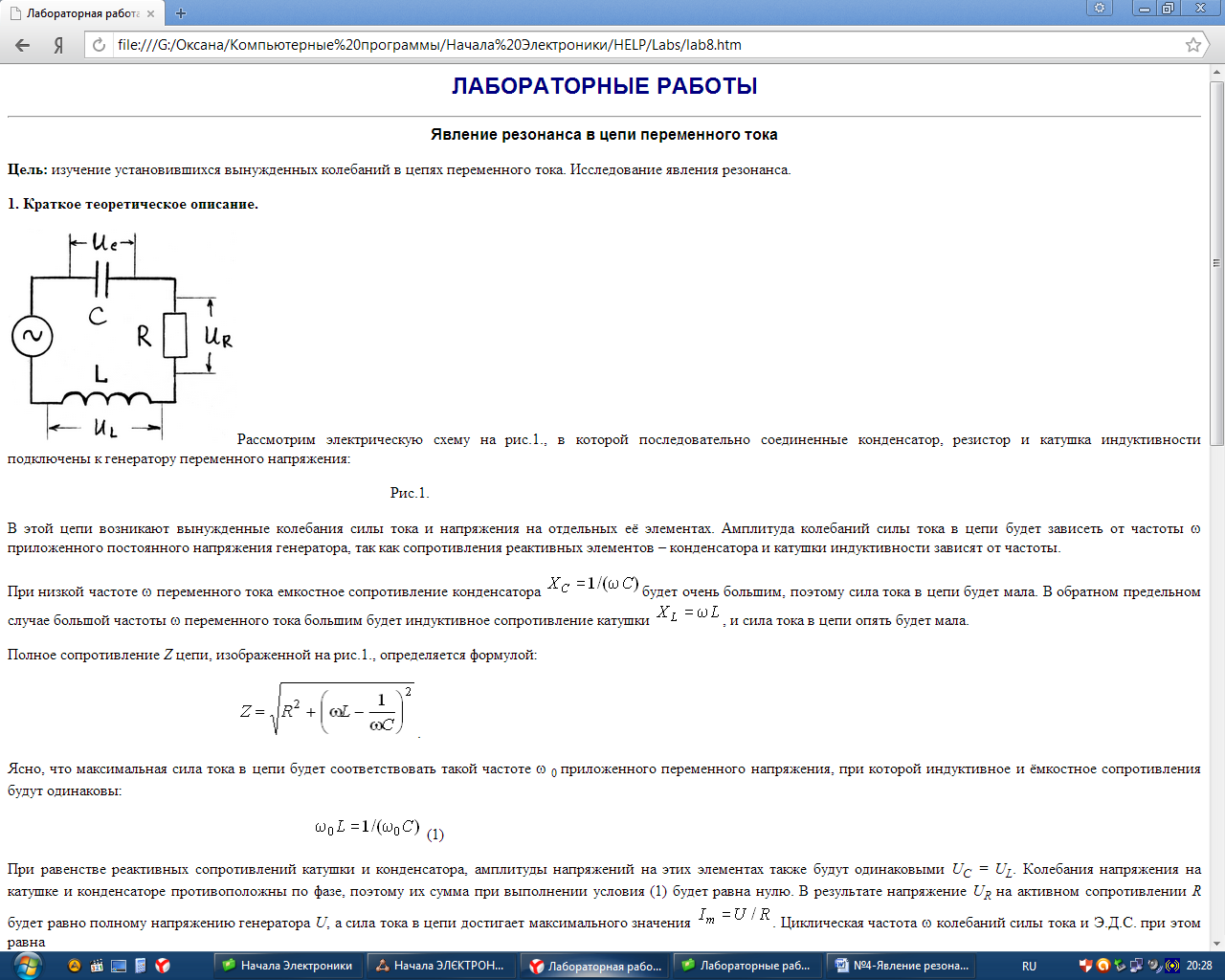
Task: Click the XL = ωL formula
Action: click(689, 613)
